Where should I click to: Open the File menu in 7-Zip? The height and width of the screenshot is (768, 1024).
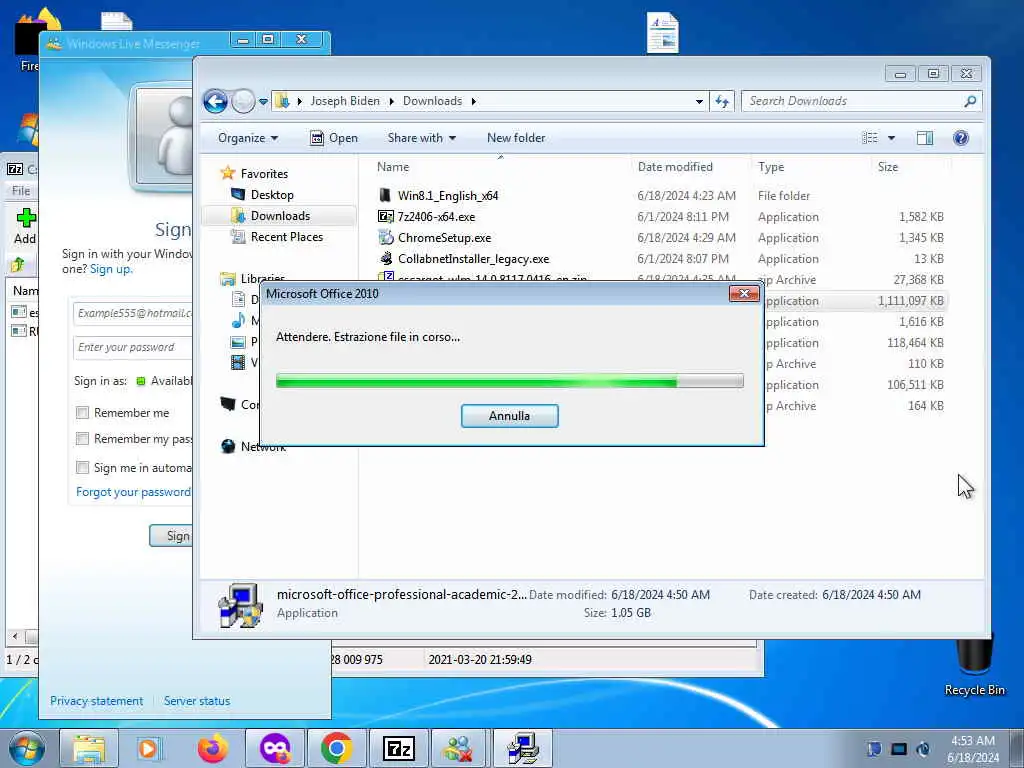21,191
